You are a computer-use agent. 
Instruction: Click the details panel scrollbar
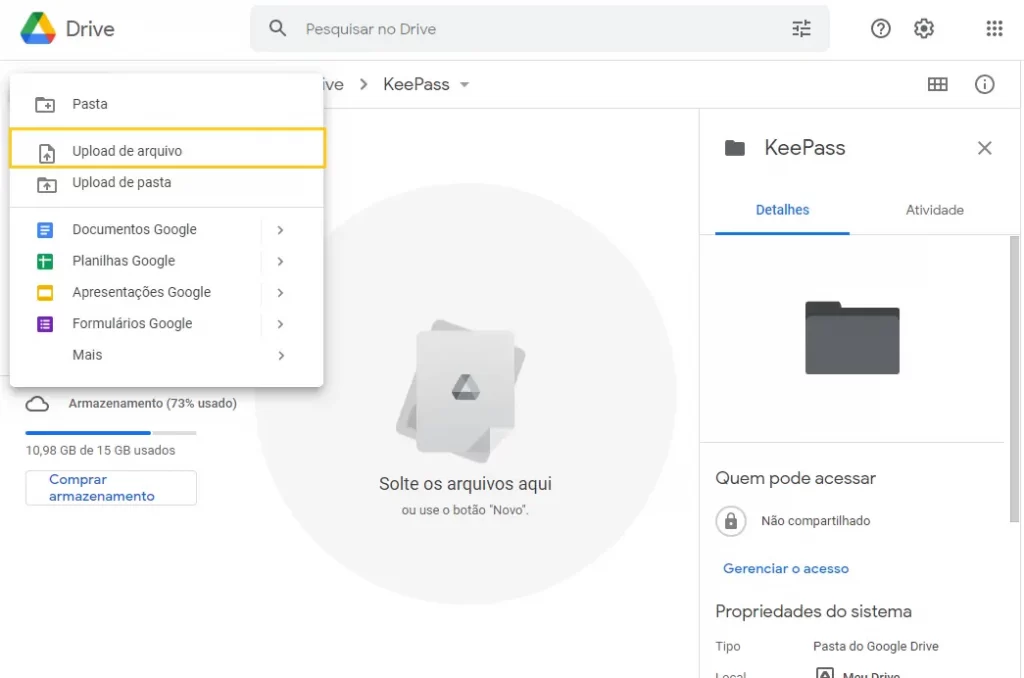point(1014,379)
